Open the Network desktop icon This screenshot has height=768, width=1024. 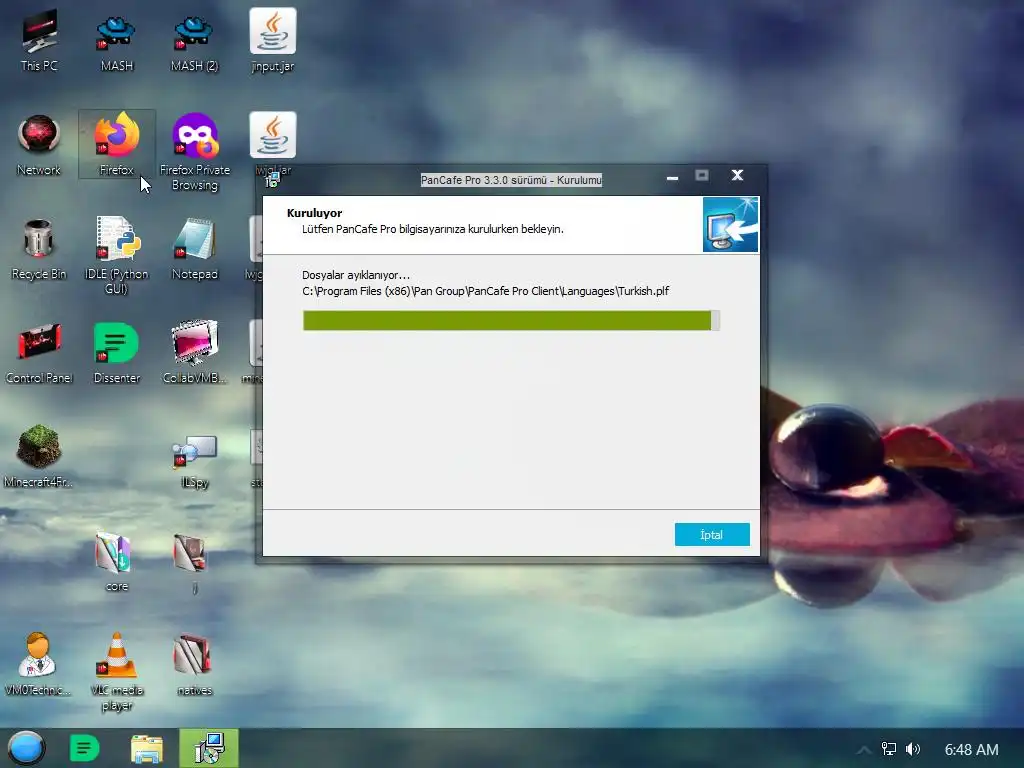(x=39, y=145)
